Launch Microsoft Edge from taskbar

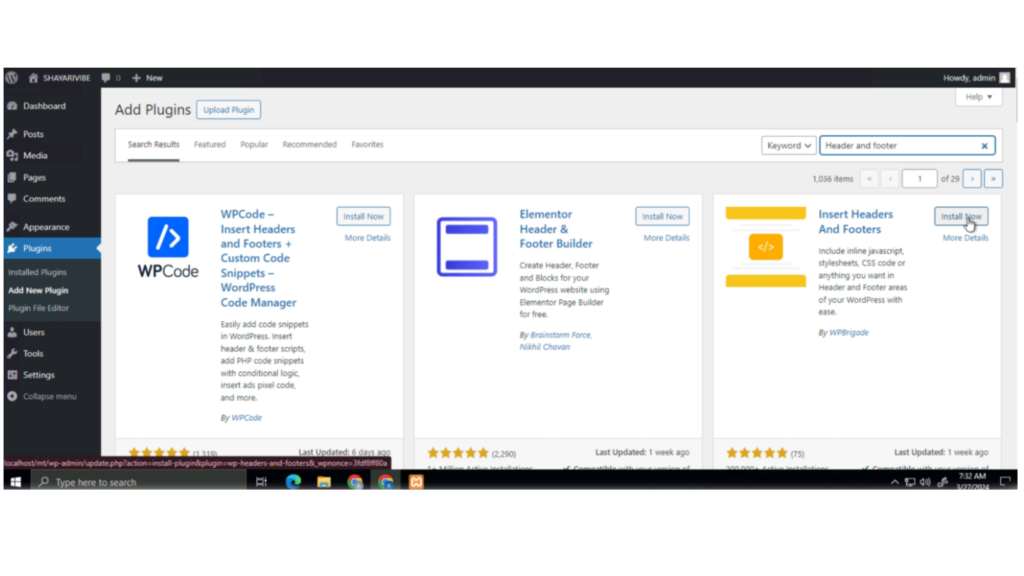click(293, 482)
